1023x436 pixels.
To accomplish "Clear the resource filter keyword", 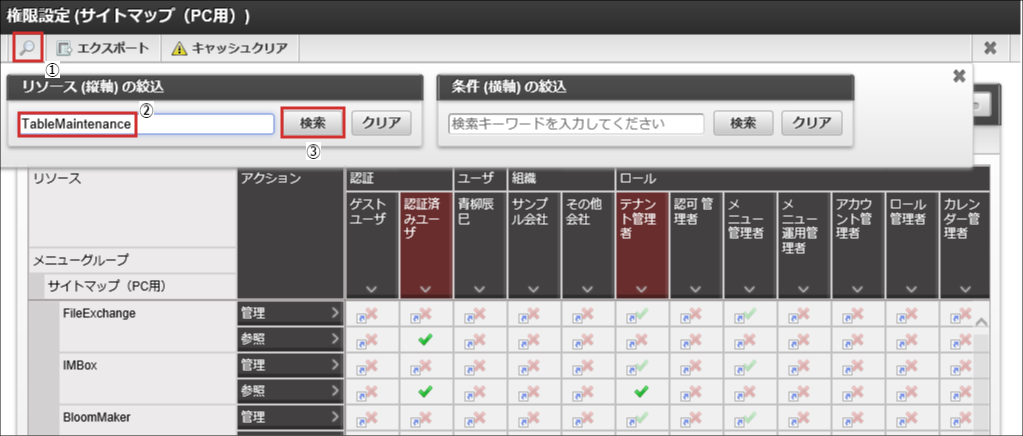I will tap(381, 123).
